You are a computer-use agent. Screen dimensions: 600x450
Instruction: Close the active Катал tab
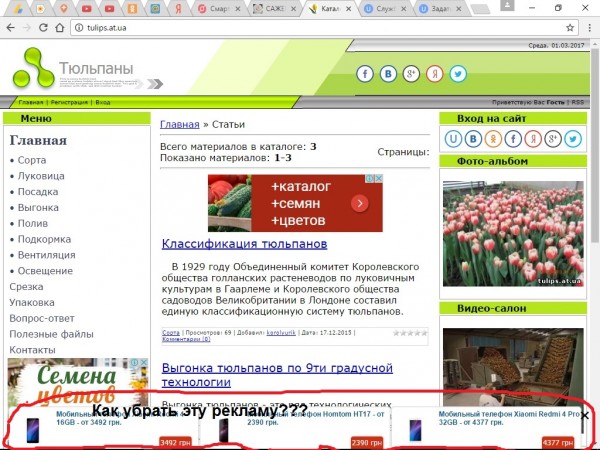[x=348, y=9]
